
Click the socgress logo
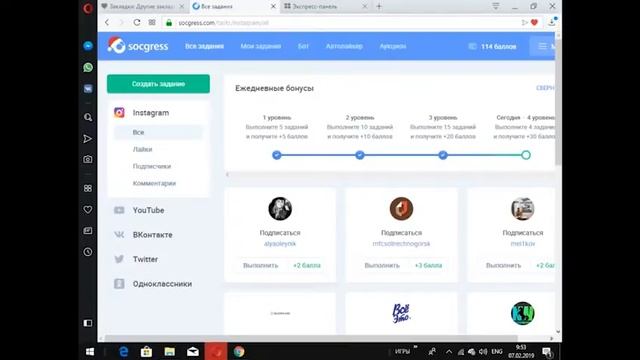click(x=138, y=46)
